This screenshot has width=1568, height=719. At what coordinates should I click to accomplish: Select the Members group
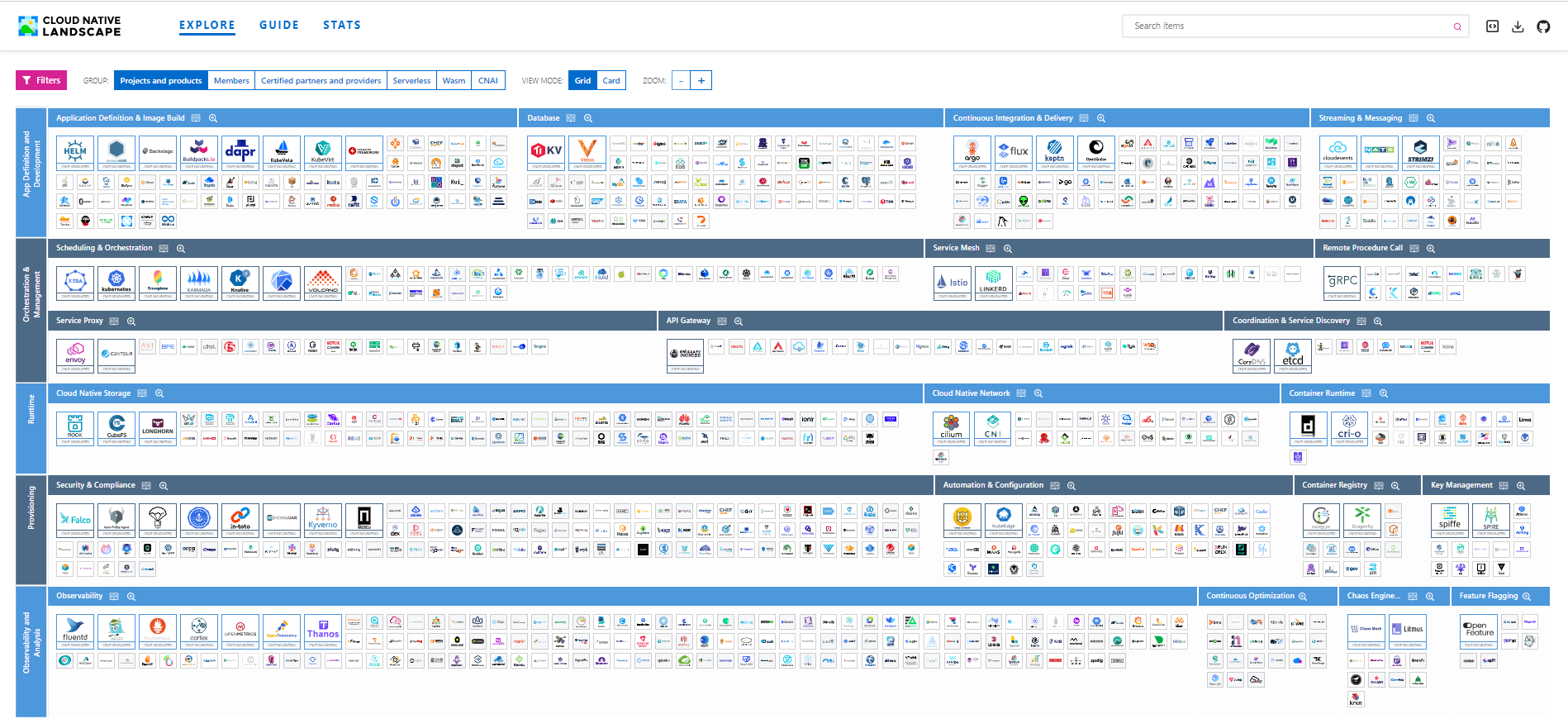pyautogui.click(x=231, y=81)
